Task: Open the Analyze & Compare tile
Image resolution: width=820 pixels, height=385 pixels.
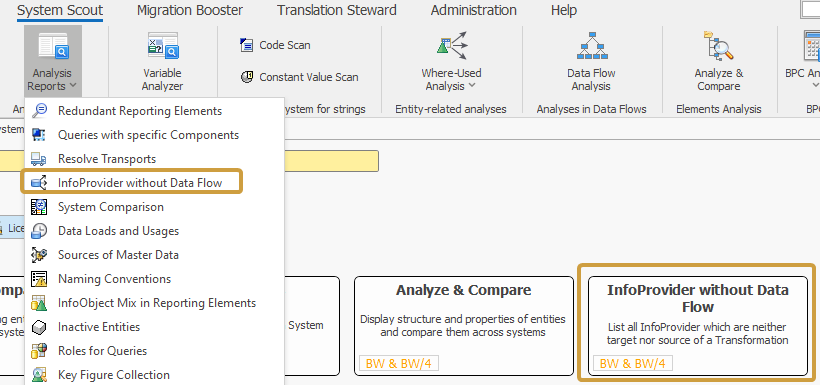Action: tap(464, 326)
